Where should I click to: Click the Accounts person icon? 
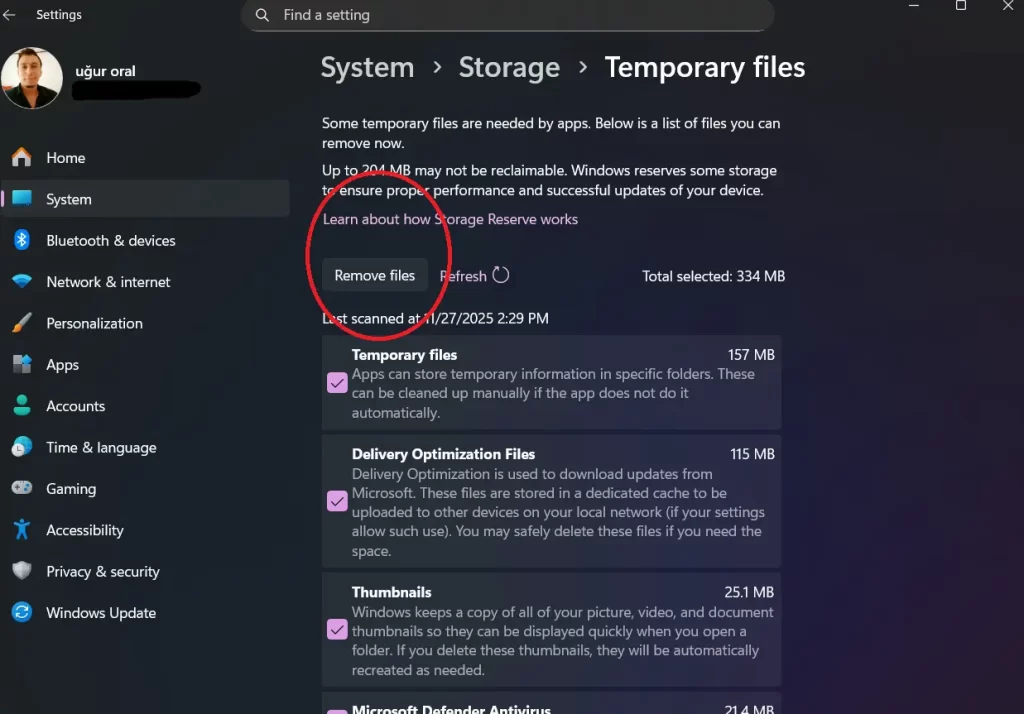click(22, 405)
